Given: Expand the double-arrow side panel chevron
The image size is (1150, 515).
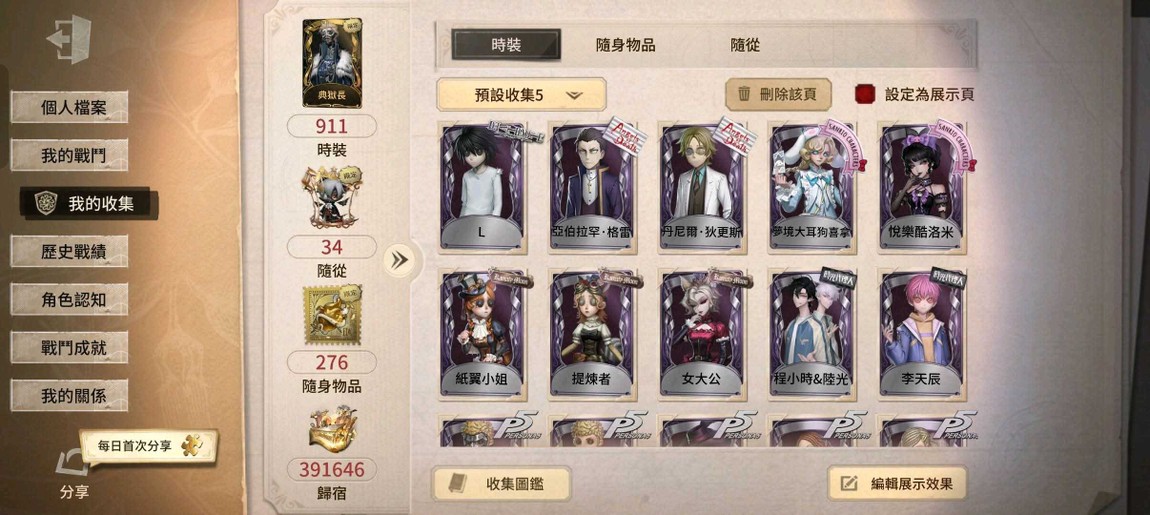Looking at the screenshot, I should (400, 260).
